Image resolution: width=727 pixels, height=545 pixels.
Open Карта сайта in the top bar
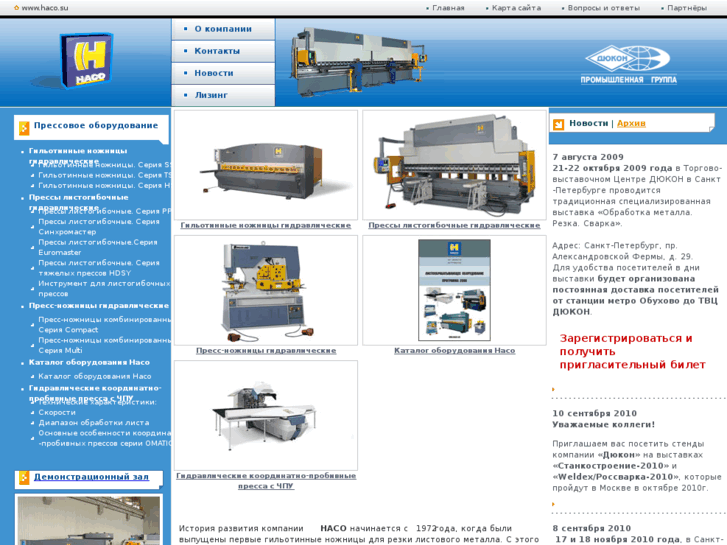click(516, 8)
